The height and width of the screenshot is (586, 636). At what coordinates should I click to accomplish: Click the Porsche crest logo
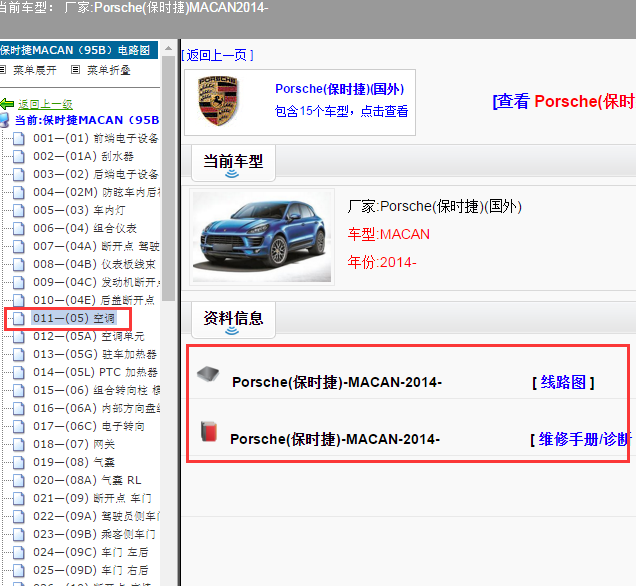coord(218,101)
